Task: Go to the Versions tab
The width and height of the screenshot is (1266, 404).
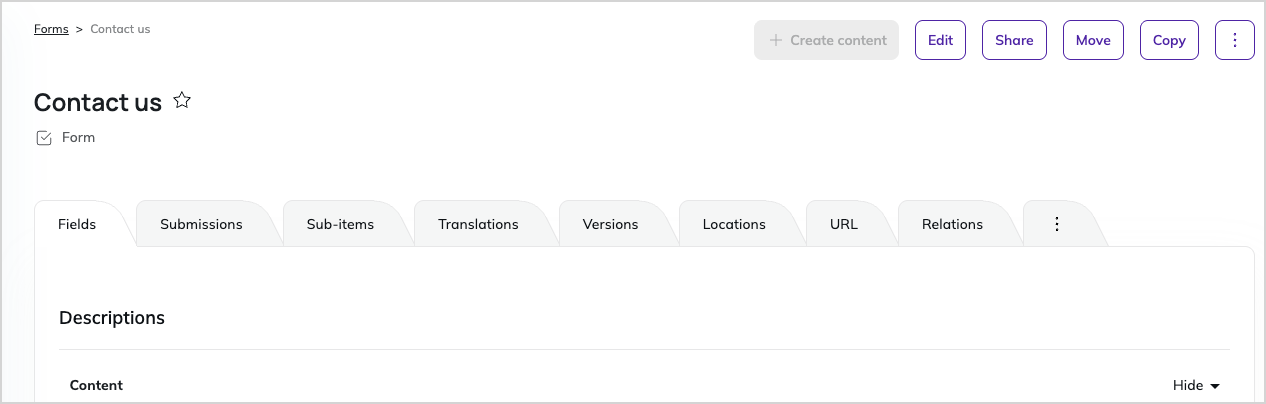Action: pos(610,224)
